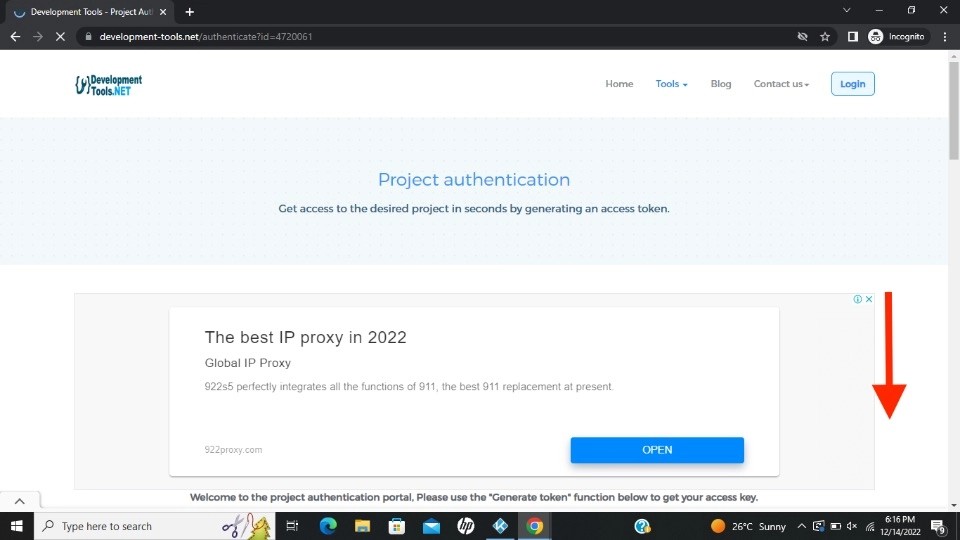Open Task View in the taskbar

pyautogui.click(x=292, y=526)
